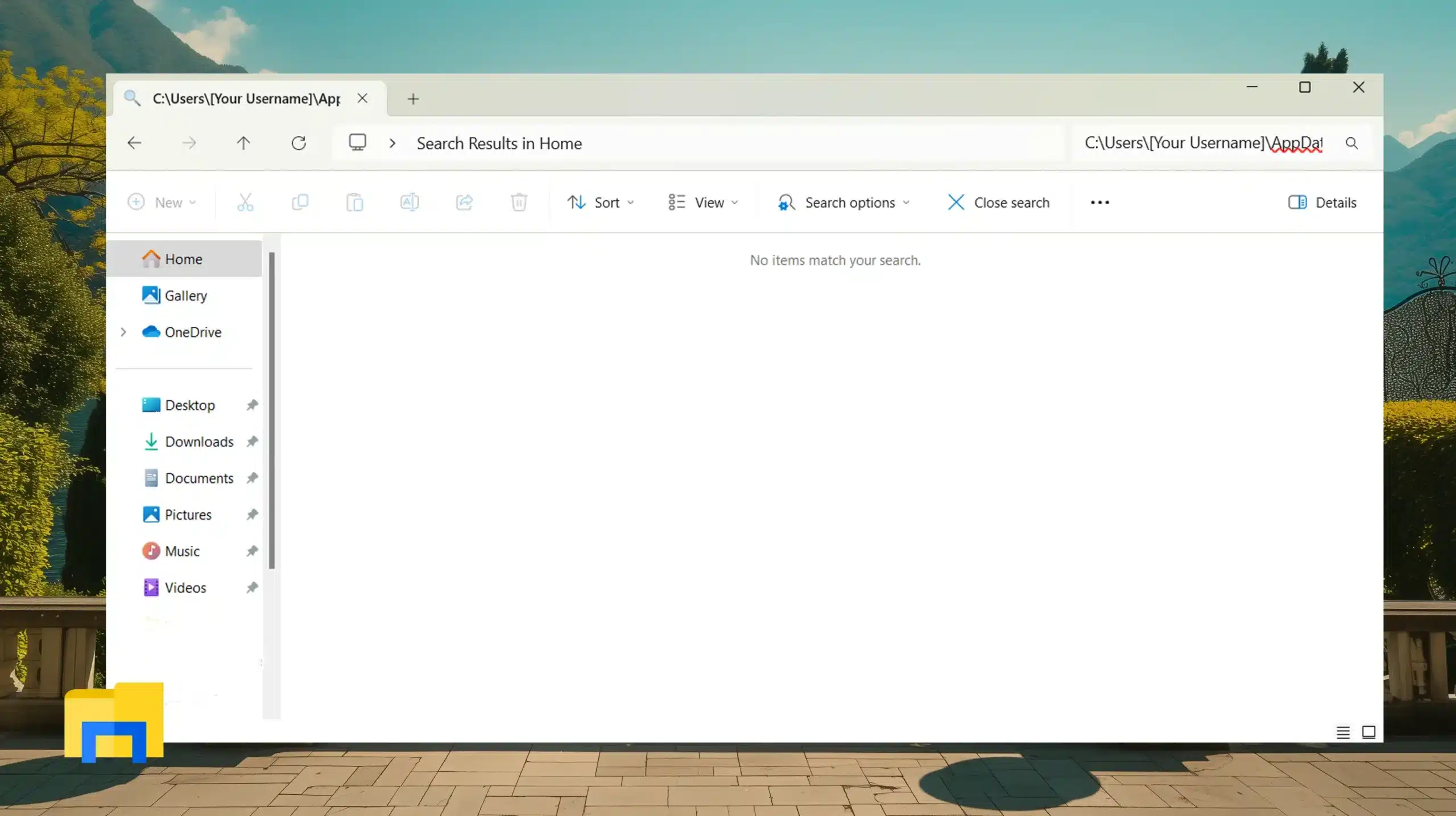Click the Share icon in toolbar

(x=464, y=202)
